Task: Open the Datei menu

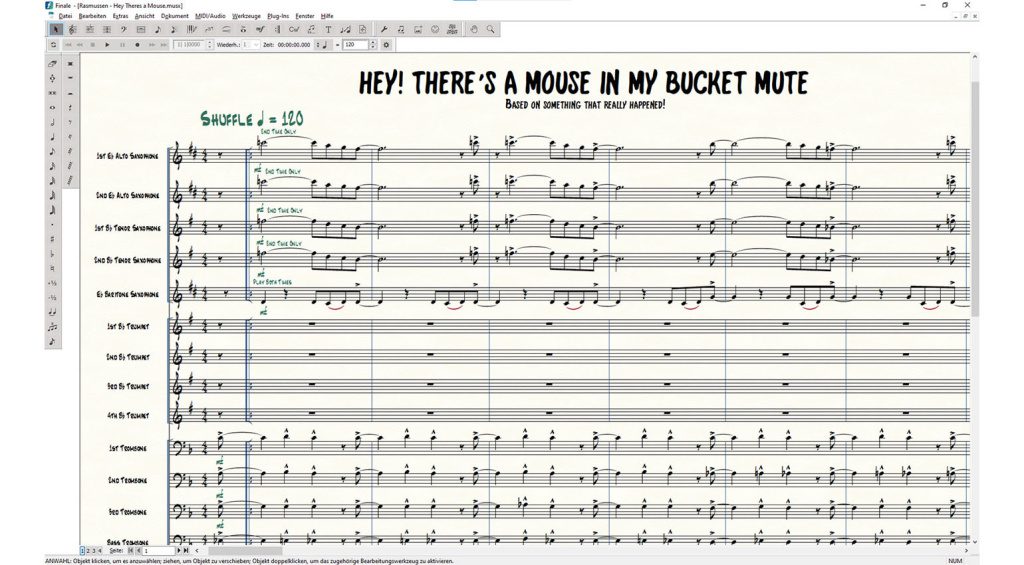Action: pos(65,16)
